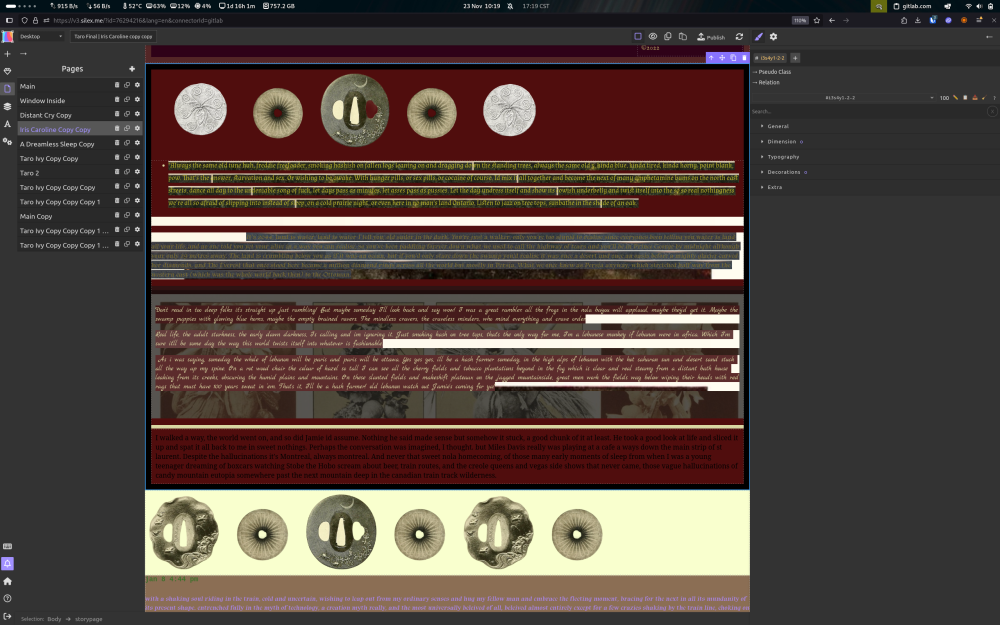Duplicate the Window Inside page
The width and height of the screenshot is (1000, 625).
click(x=127, y=101)
